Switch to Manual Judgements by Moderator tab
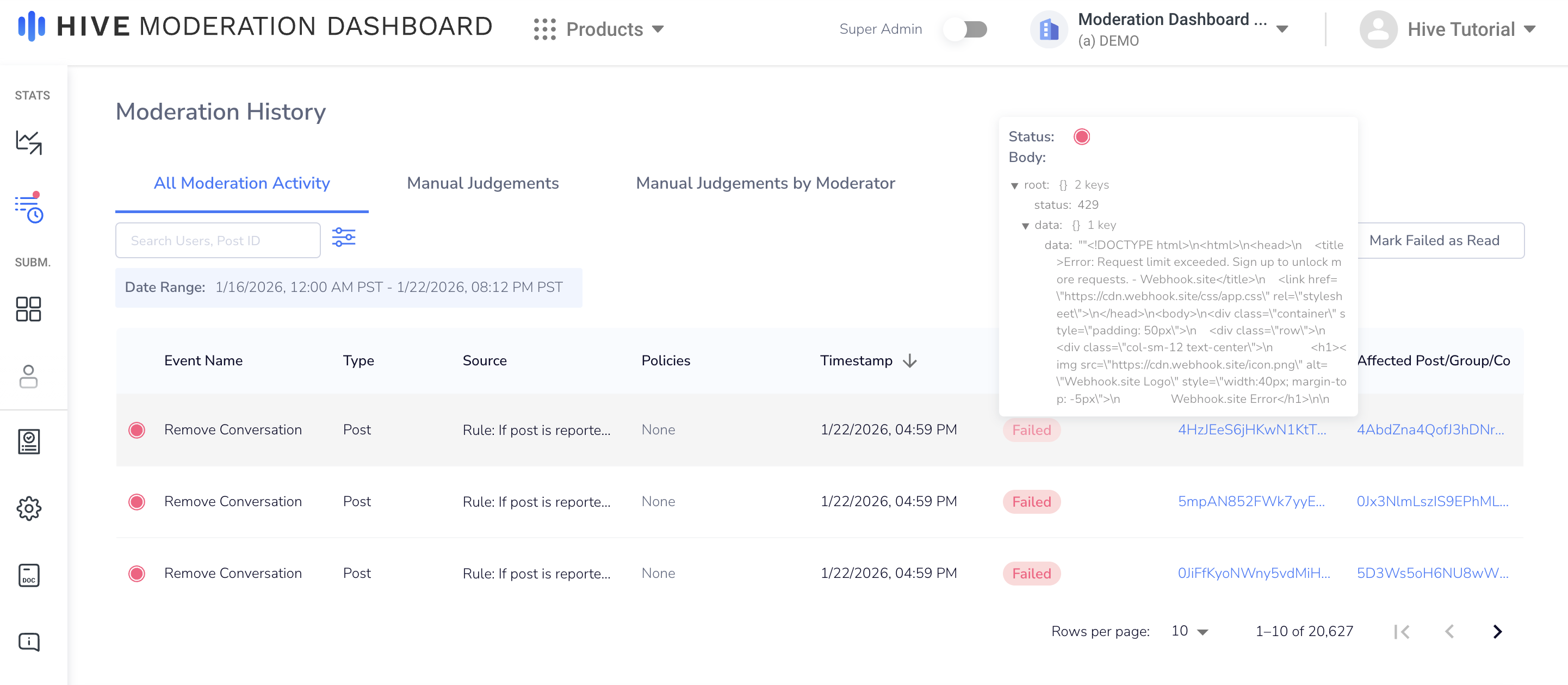1568x685 pixels. coord(765,183)
